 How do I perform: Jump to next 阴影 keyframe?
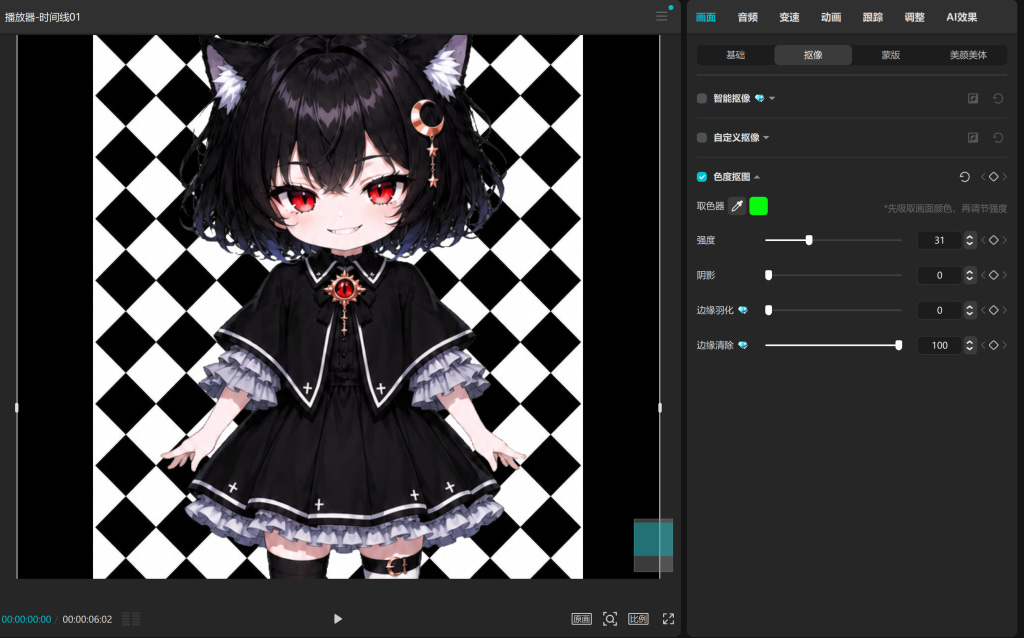[x=1004, y=276]
